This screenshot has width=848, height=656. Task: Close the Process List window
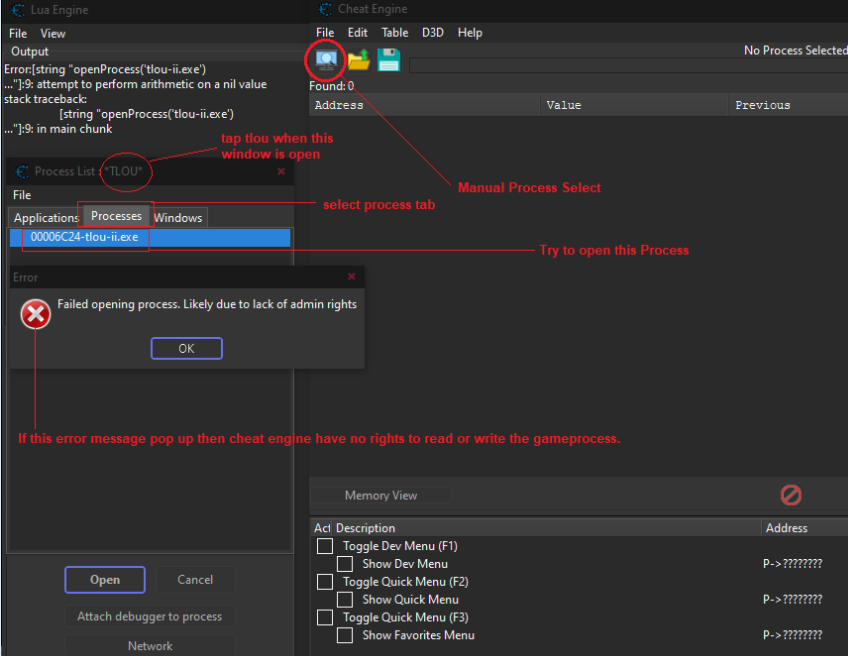click(281, 171)
